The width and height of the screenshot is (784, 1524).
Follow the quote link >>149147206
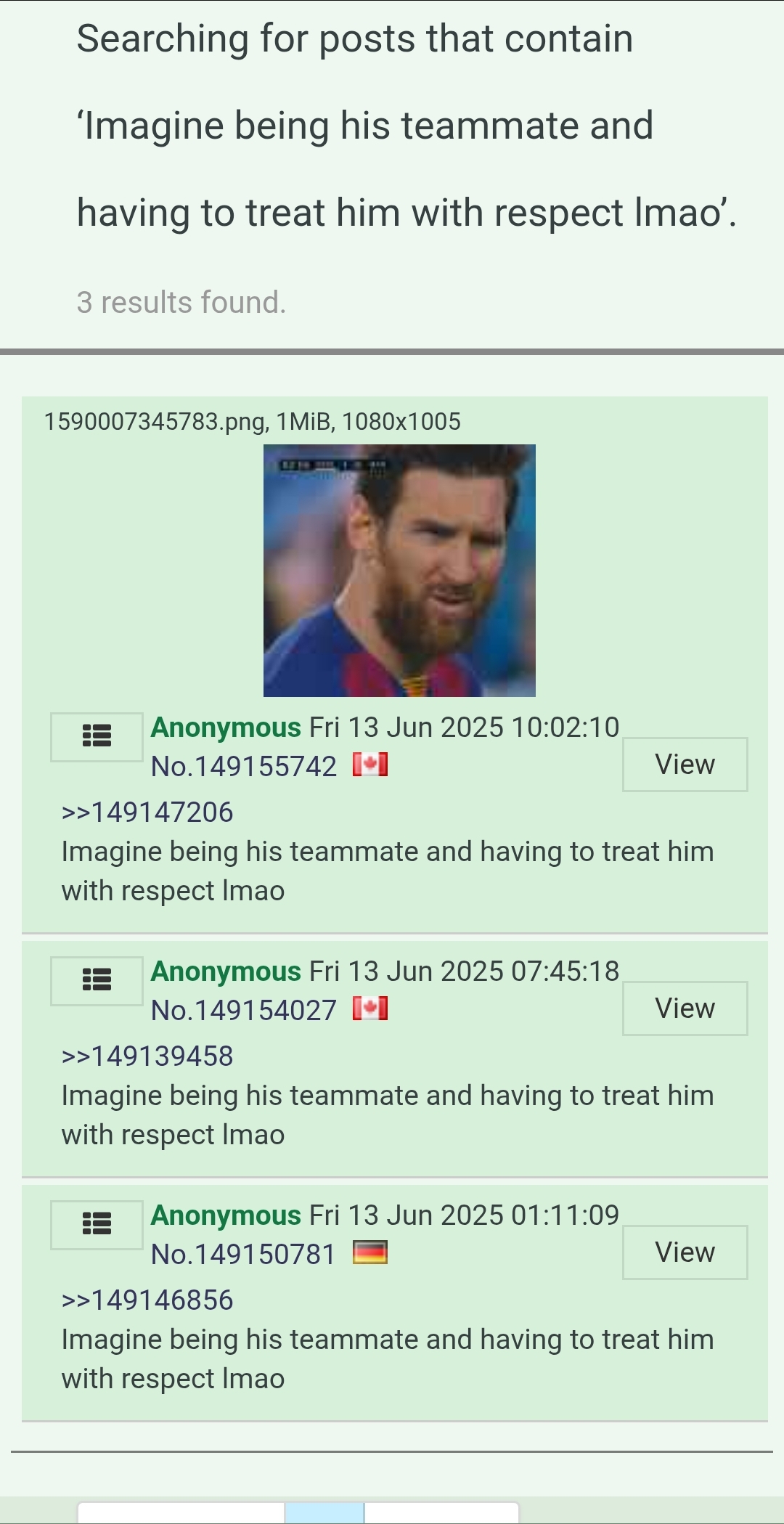point(147,812)
